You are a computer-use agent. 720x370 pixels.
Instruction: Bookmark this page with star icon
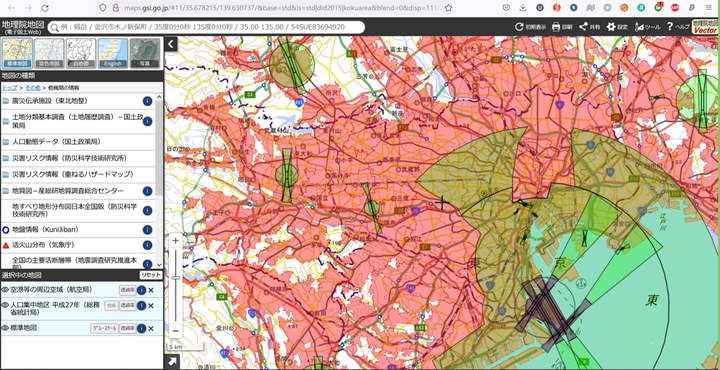[x=448, y=8]
